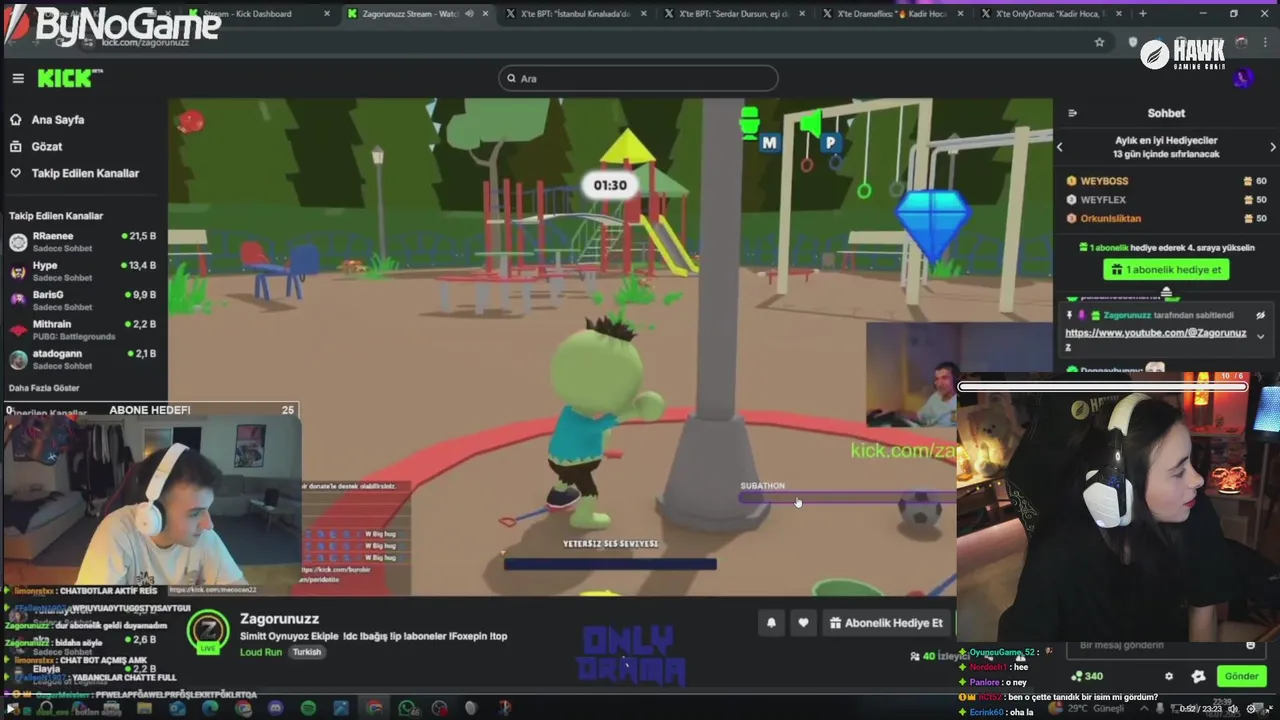Hide the pinned chat message
The width and height of the screenshot is (1280, 720).
click(1260, 315)
